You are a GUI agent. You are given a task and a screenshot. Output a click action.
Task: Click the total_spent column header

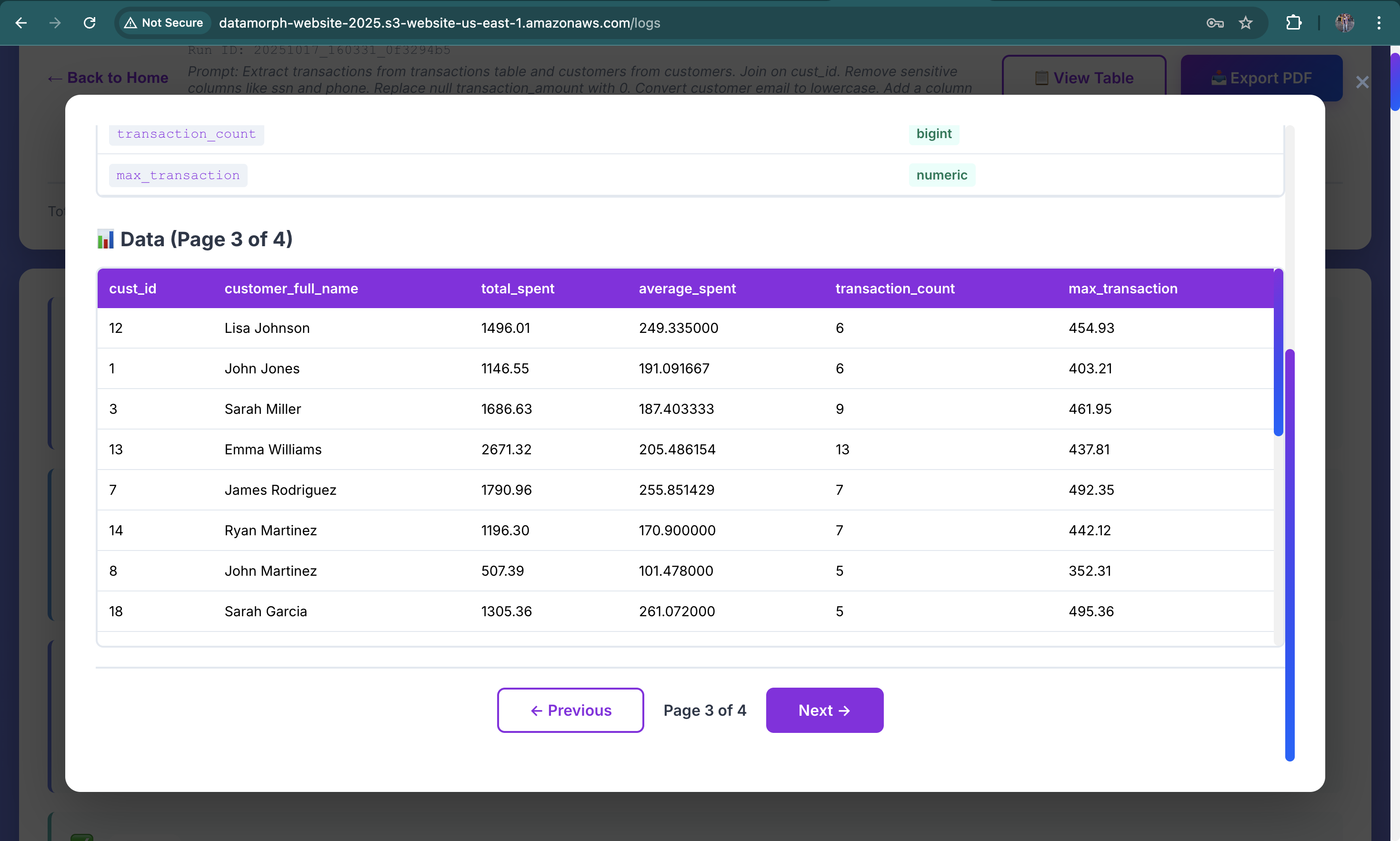click(517, 289)
